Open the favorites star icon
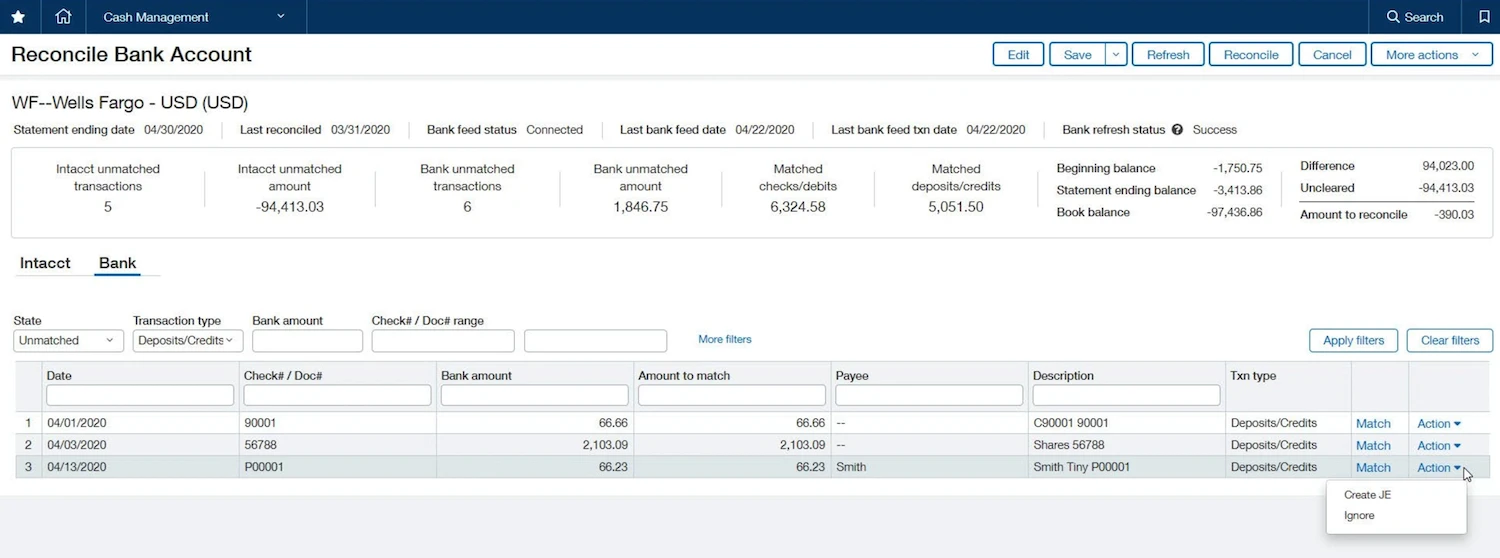 coord(18,17)
